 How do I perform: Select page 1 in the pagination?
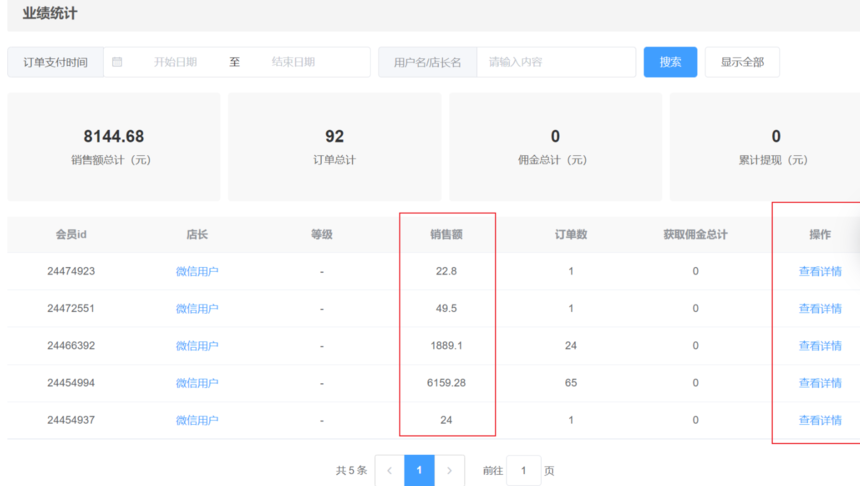click(419, 470)
